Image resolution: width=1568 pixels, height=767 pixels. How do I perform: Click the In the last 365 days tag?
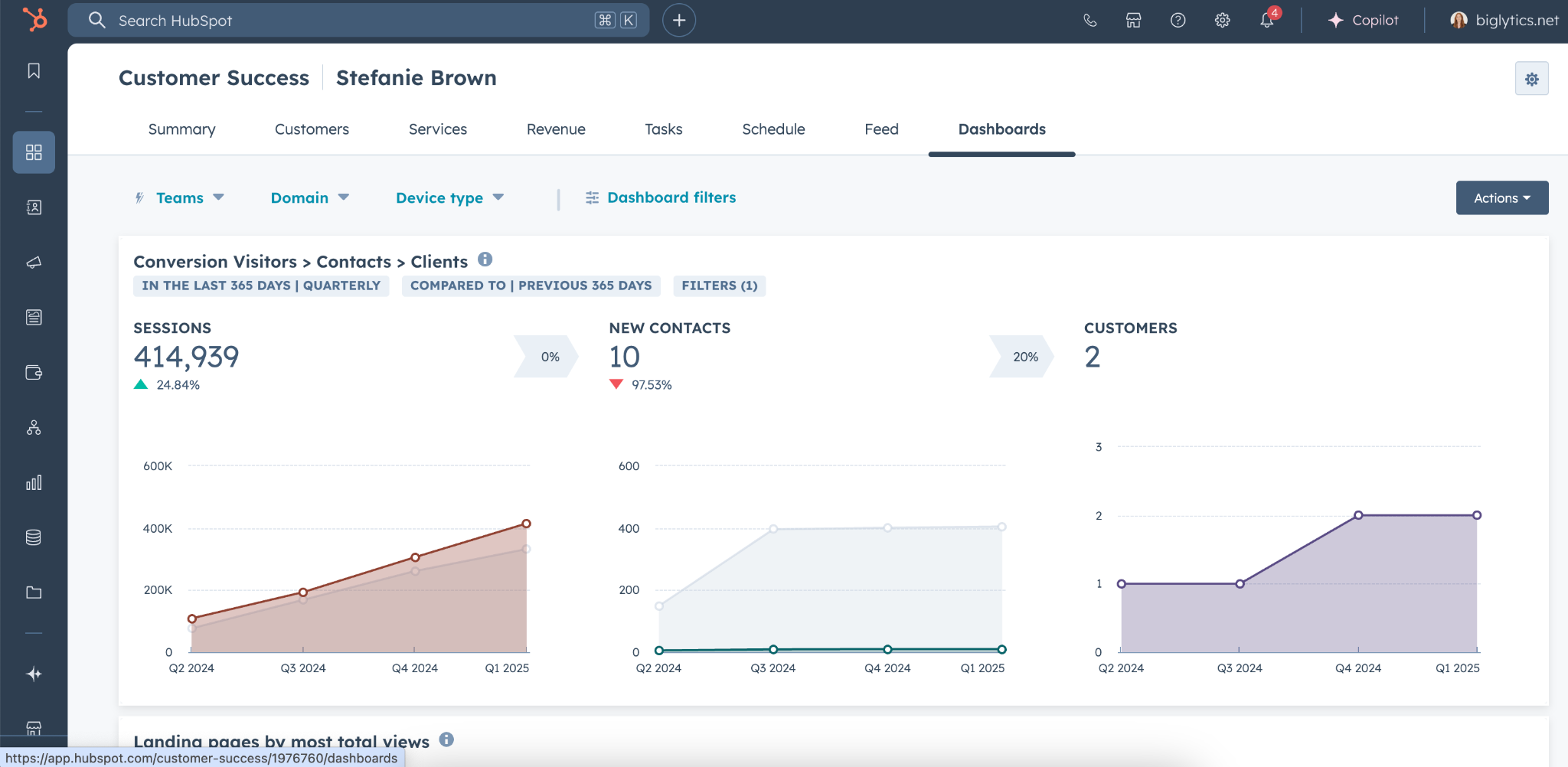coord(261,286)
